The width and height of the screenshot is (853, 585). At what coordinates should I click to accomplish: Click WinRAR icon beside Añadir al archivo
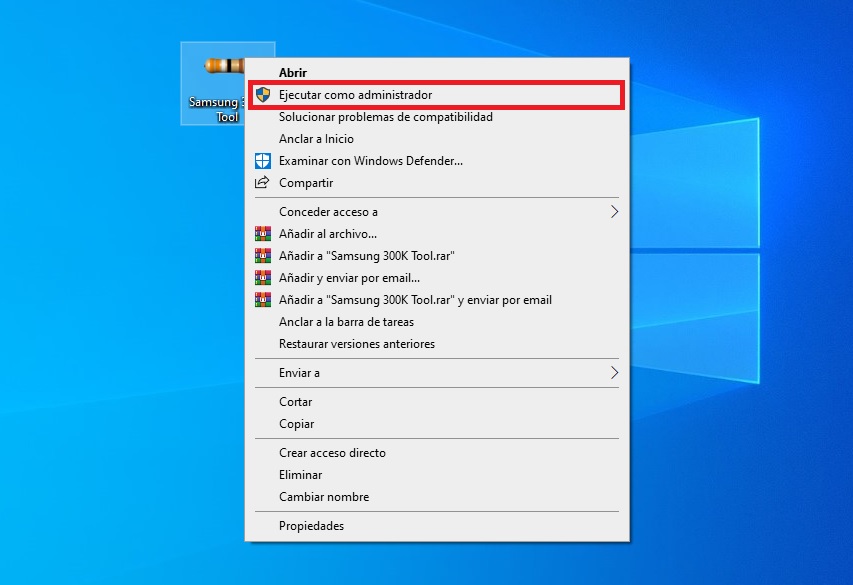(263, 233)
